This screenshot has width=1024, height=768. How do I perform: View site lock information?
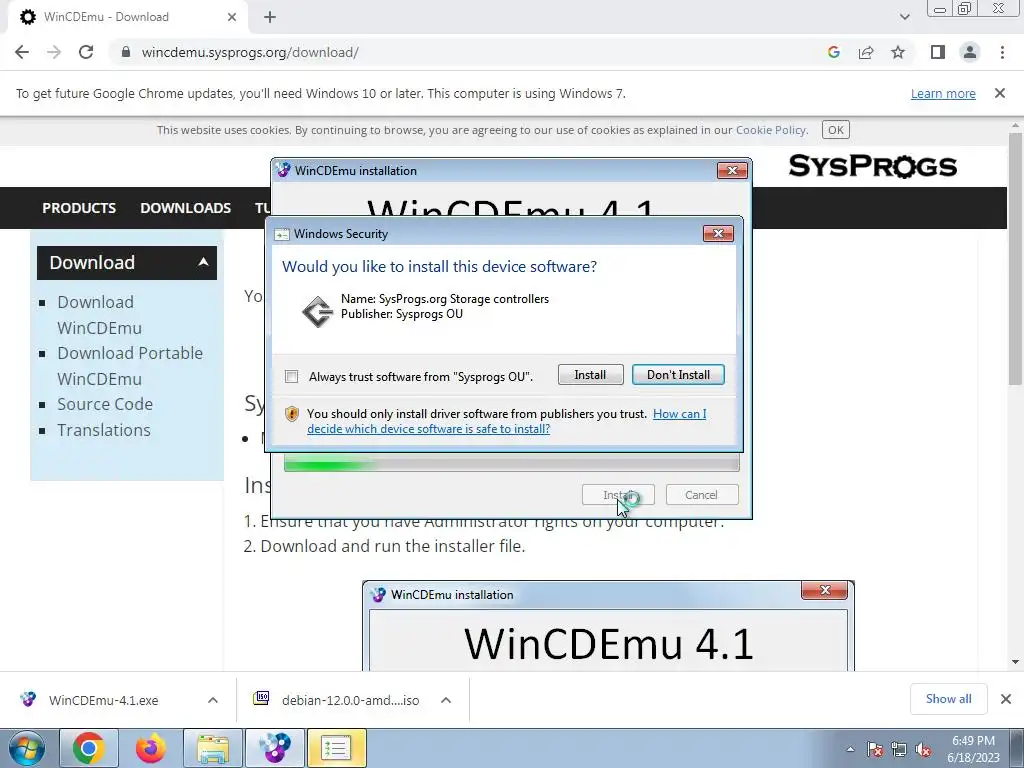pos(126,52)
